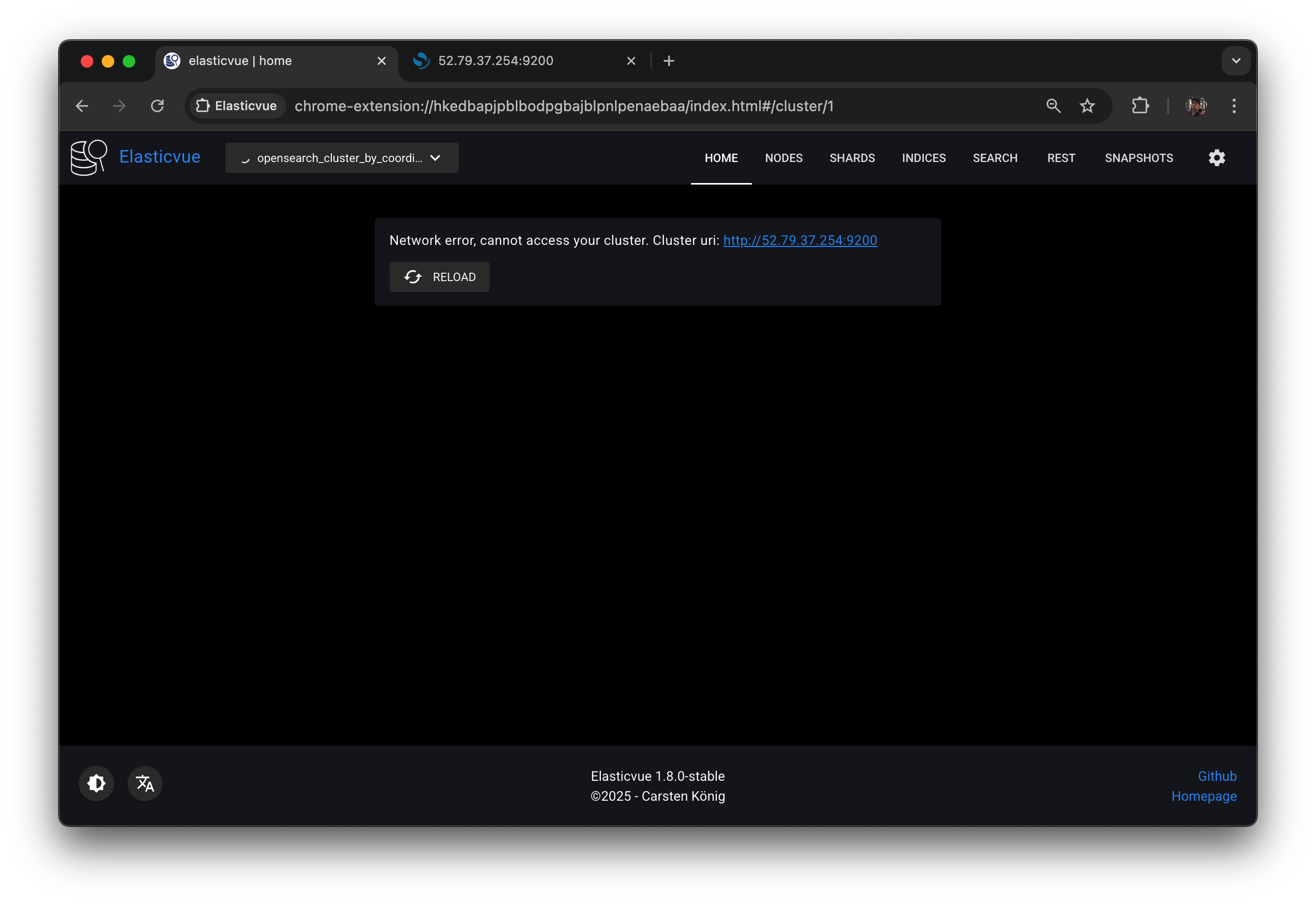Open the SNAPSHOTS tab
Screen dimensions: 1316x904
[x=1138, y=158]
